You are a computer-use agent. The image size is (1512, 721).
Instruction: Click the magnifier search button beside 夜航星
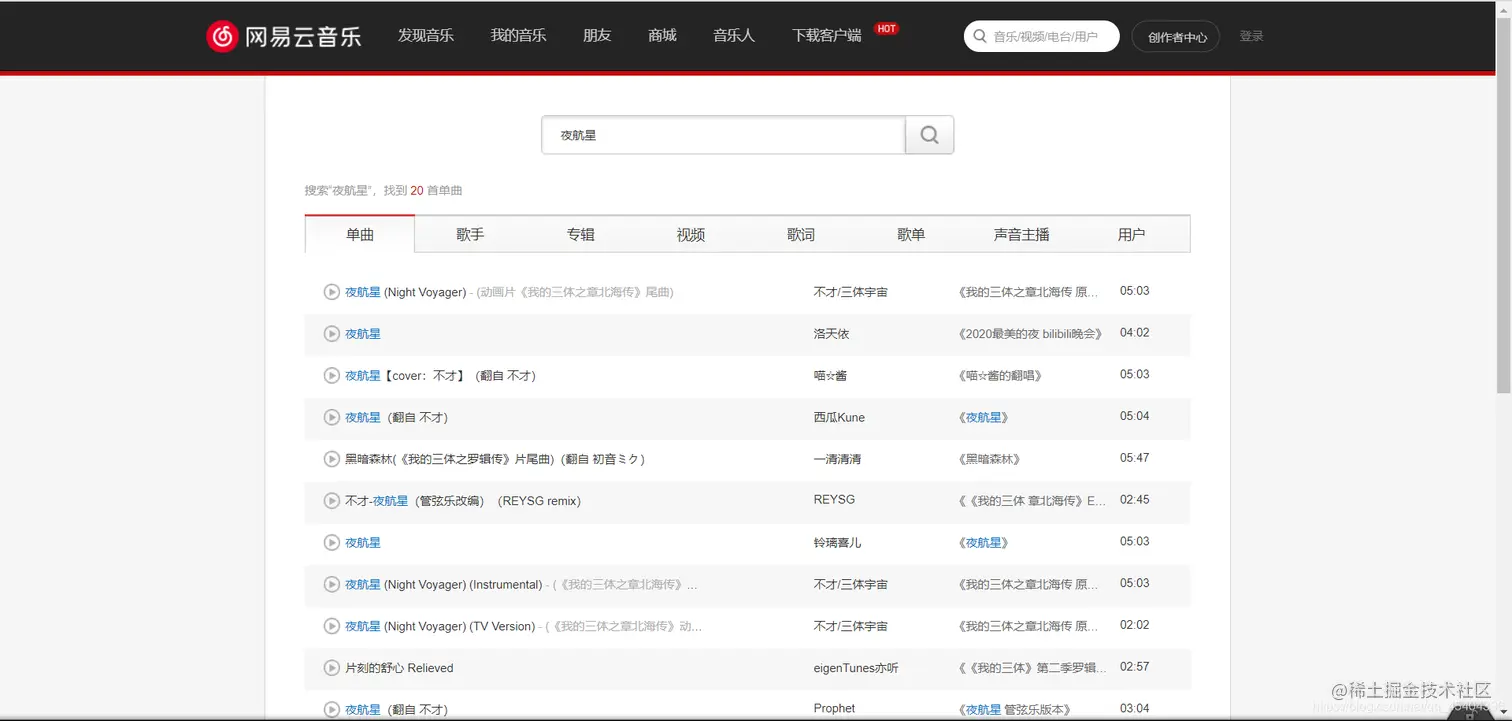(x=929, y=135)
